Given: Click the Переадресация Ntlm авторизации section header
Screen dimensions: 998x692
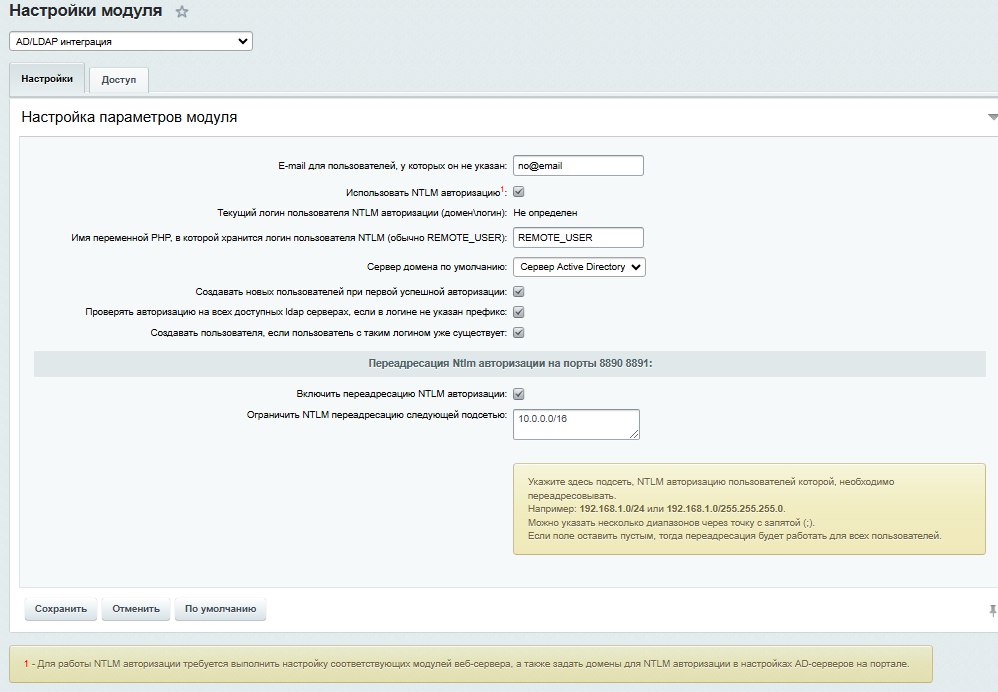Looking at the screenshot, I should point(510,364).
